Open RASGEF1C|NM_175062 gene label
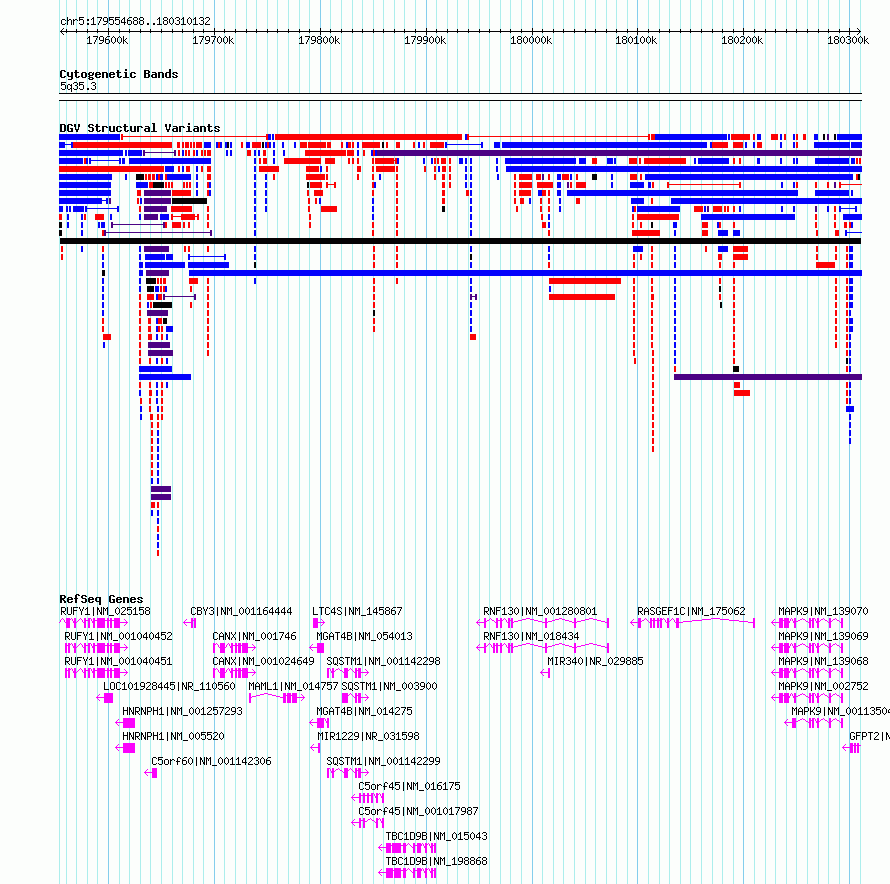Image resolution: width=890 pixels, height=884 pixels. [x=691, y=611]
